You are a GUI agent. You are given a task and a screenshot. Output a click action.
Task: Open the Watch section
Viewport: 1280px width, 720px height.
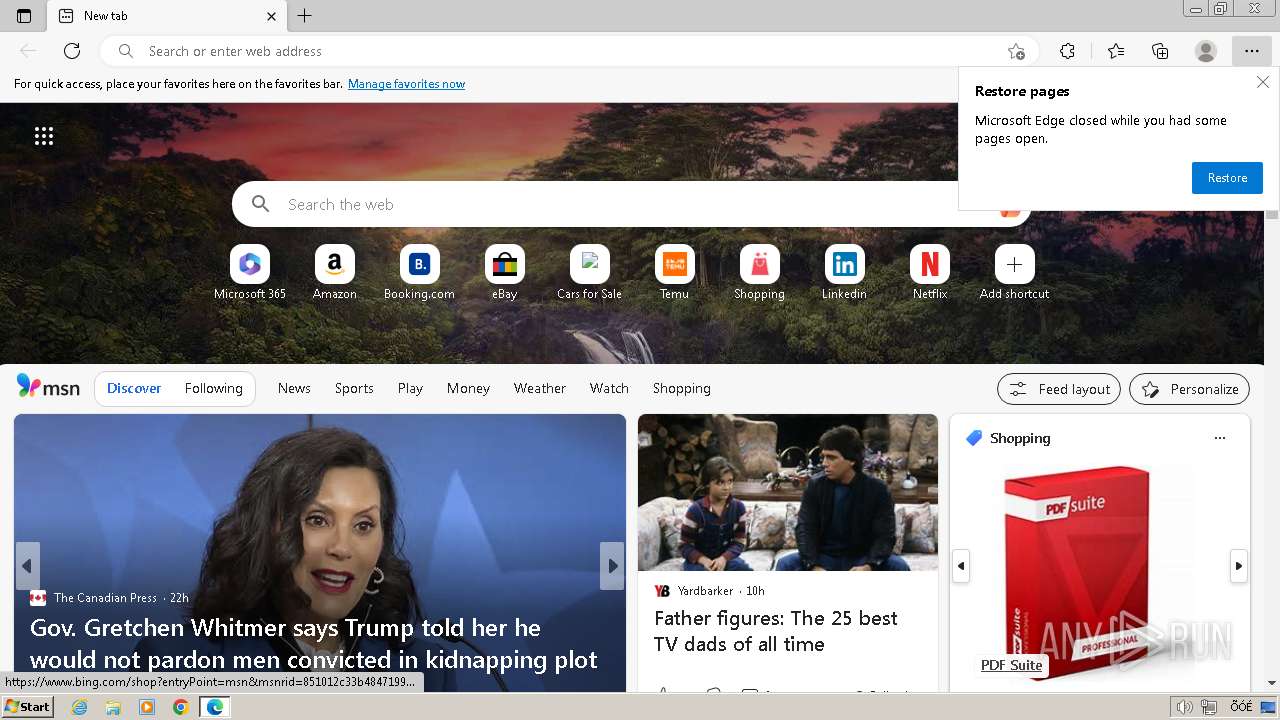(609, 388)
